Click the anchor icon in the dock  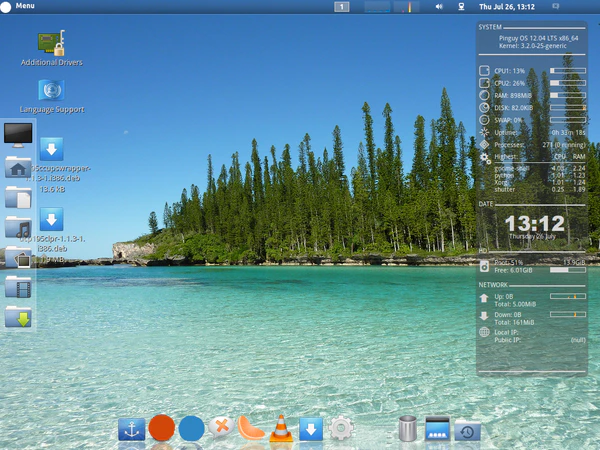(132, 429)
